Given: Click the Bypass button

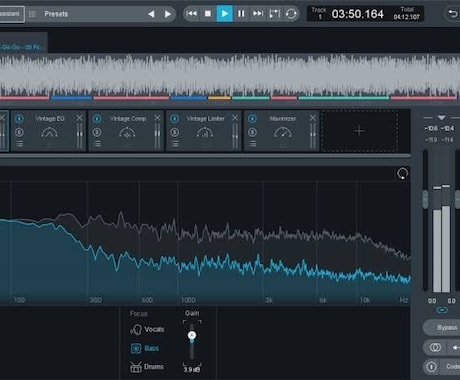Looking at the screenshot, I should tap(442, 327).
